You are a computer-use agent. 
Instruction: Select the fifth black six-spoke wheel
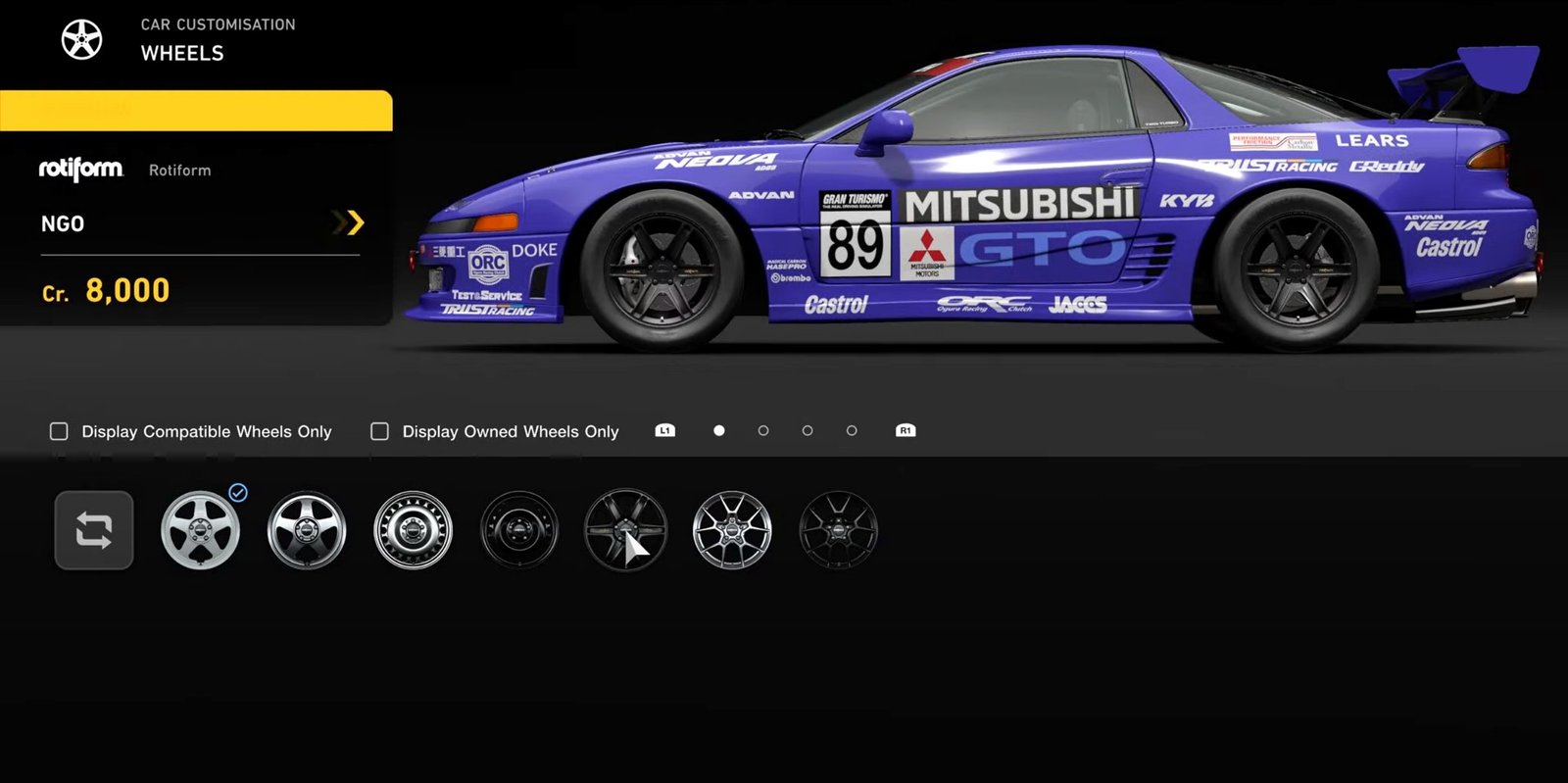coord(625,530)
